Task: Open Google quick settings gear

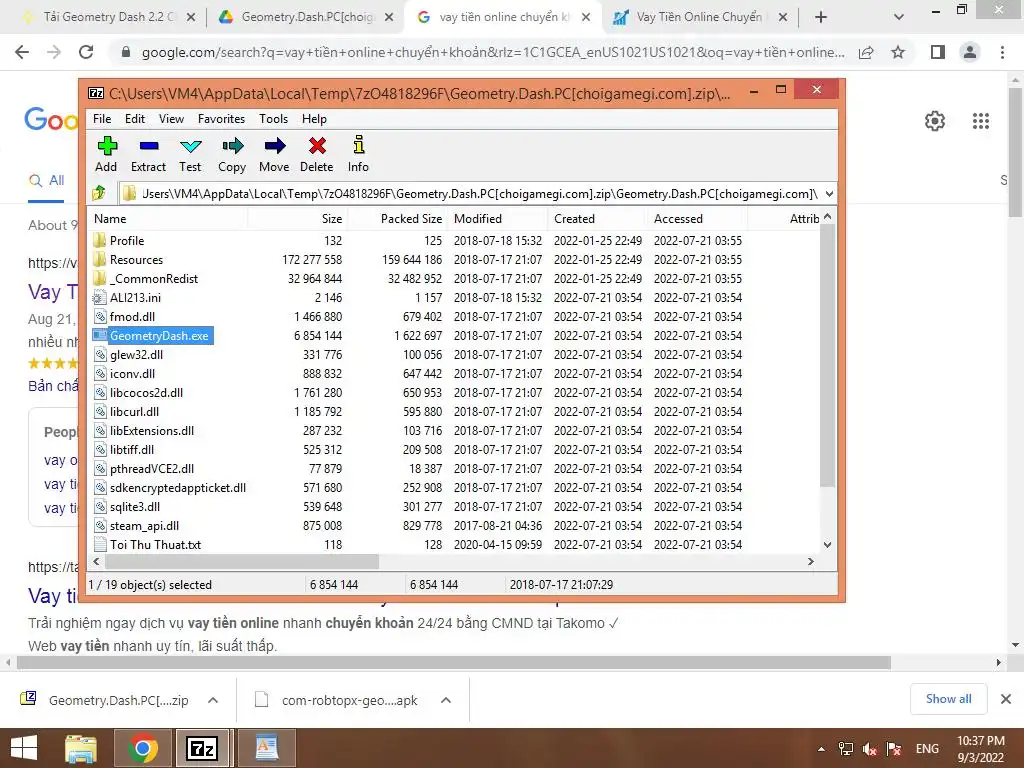Action: click(935, 121)
